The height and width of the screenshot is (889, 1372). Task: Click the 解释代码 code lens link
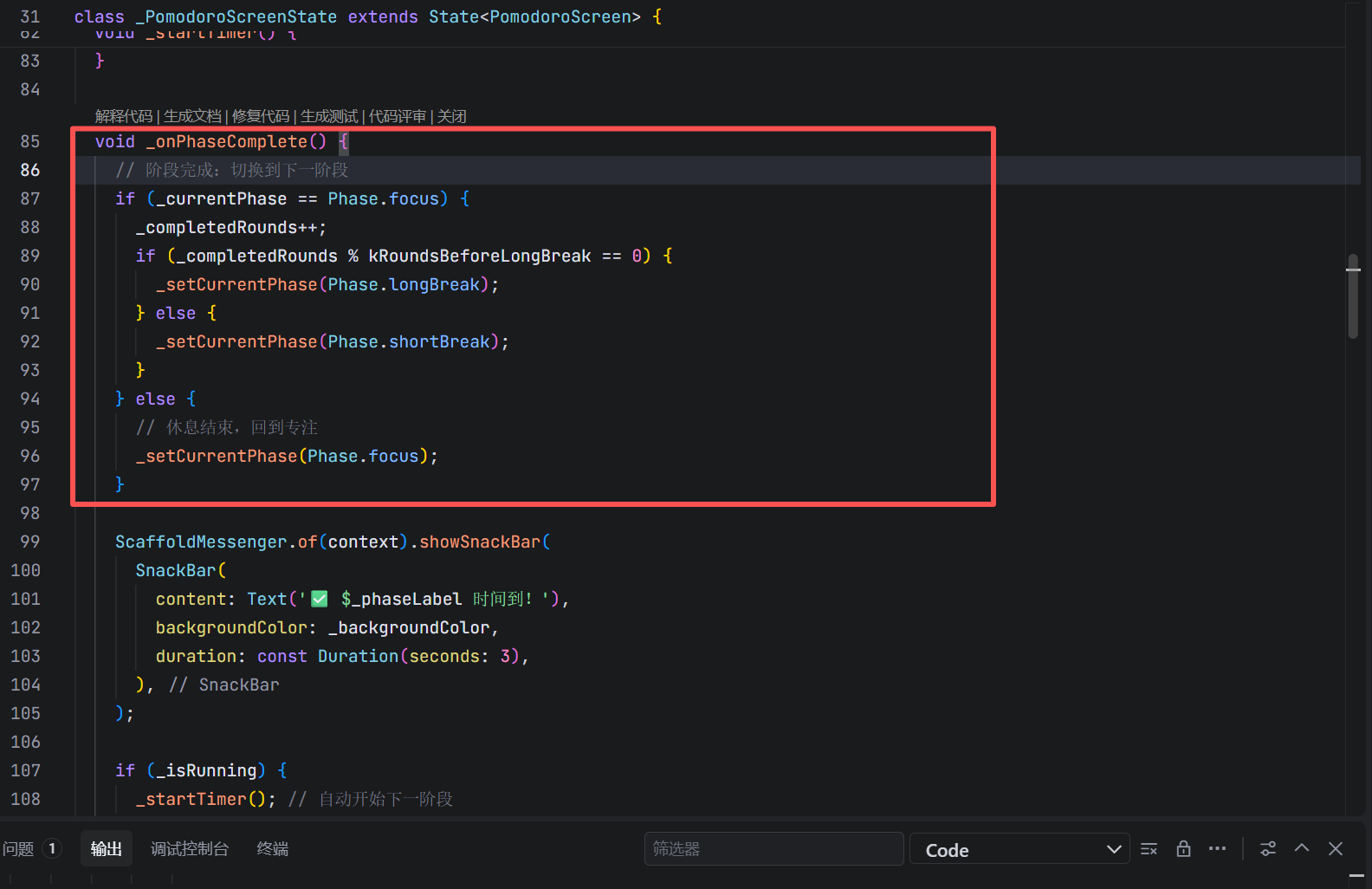coord(124,116)
